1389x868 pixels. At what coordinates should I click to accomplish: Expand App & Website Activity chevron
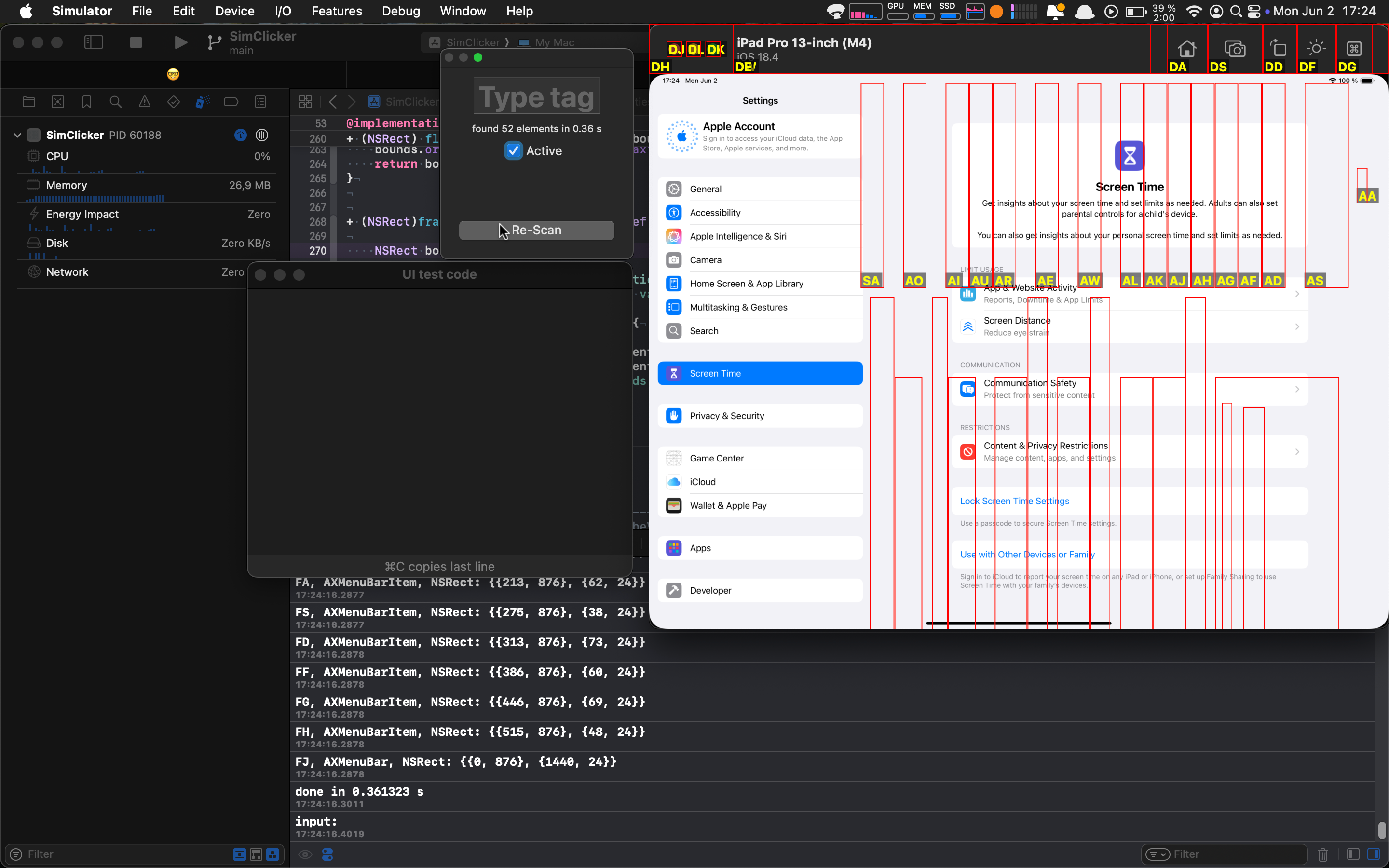(x=1296, y=293)
